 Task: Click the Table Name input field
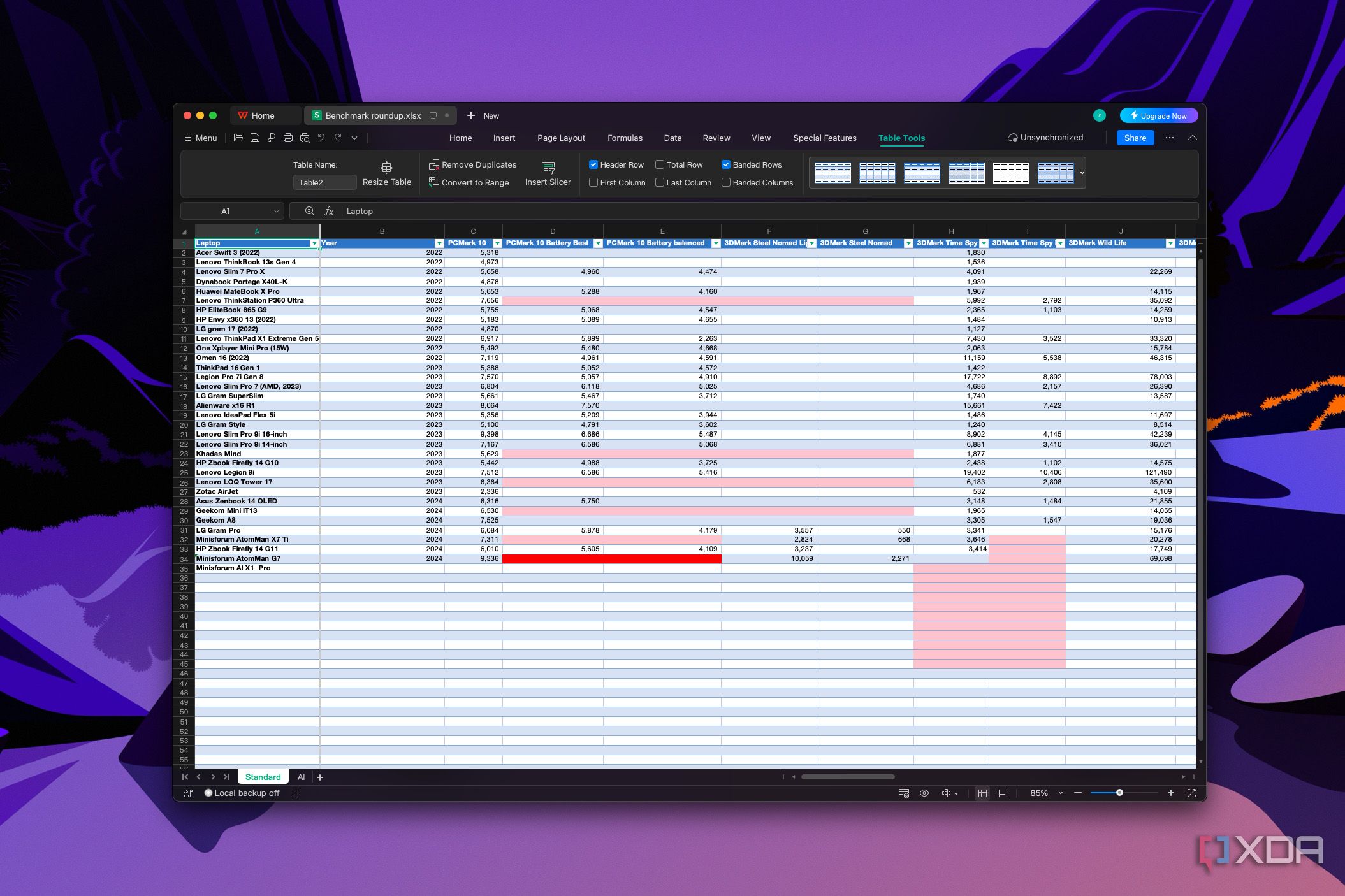click(324, 182)
